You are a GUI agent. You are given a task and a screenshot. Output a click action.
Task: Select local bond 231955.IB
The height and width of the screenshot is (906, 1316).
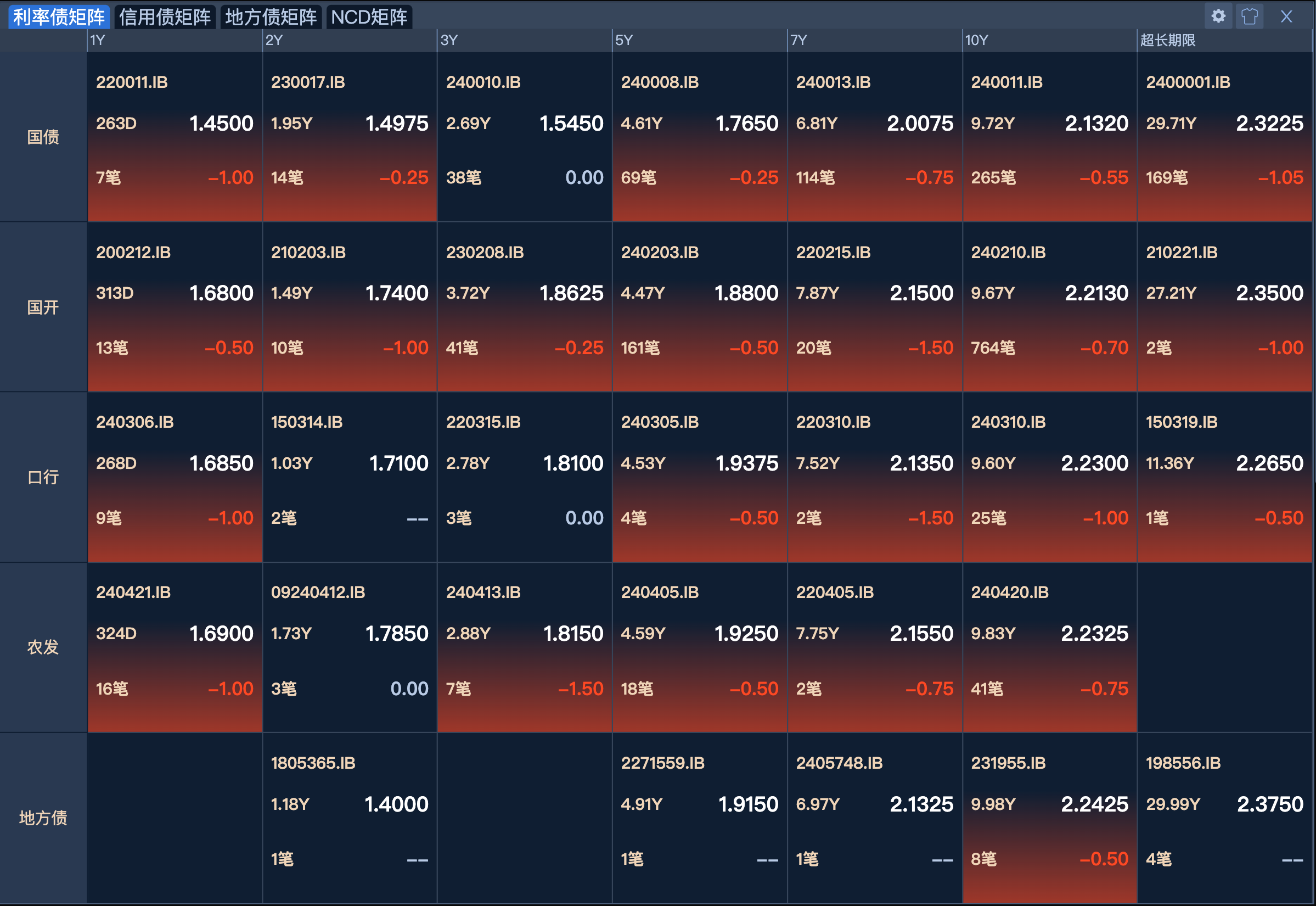[1008, 762]
